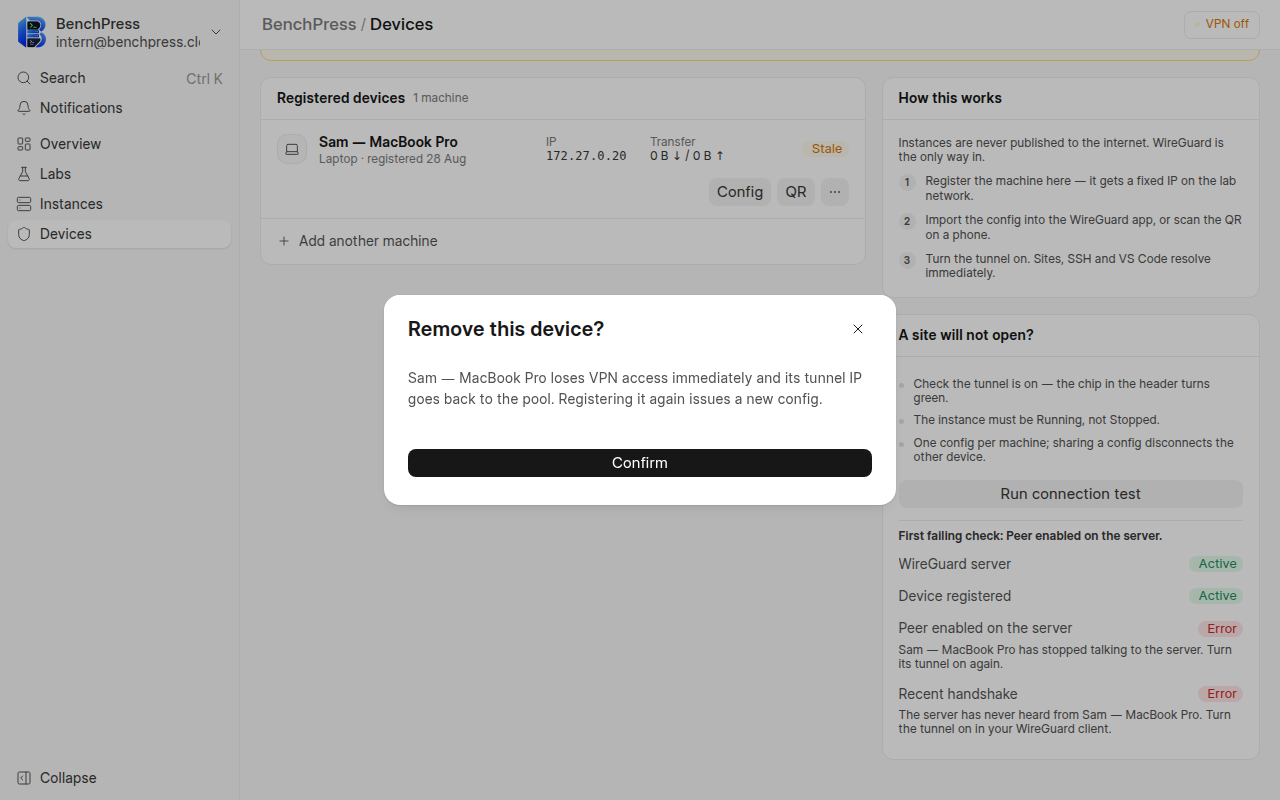
Task: Click the Overview grid icon
Action: 24,144
